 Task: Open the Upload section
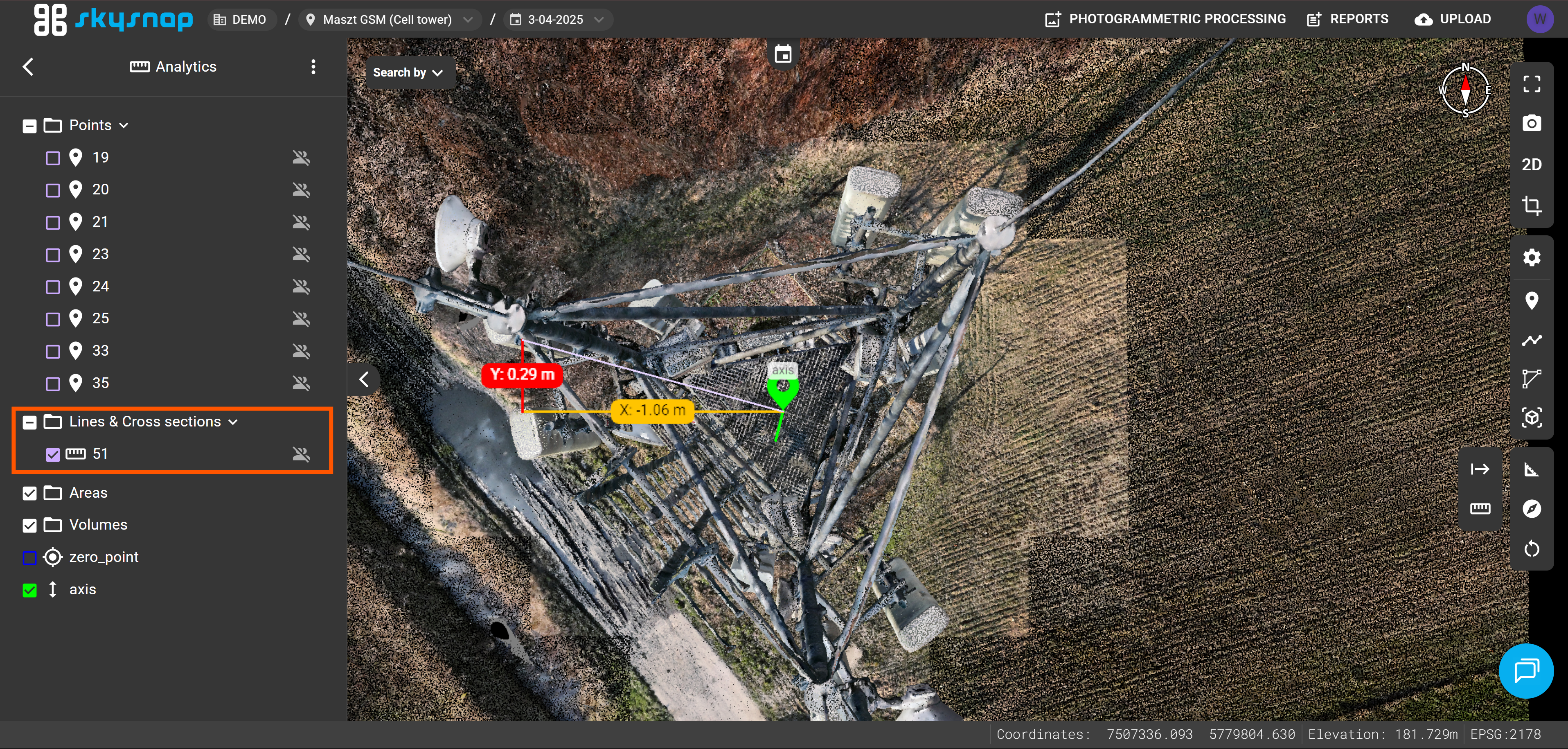1452,20
